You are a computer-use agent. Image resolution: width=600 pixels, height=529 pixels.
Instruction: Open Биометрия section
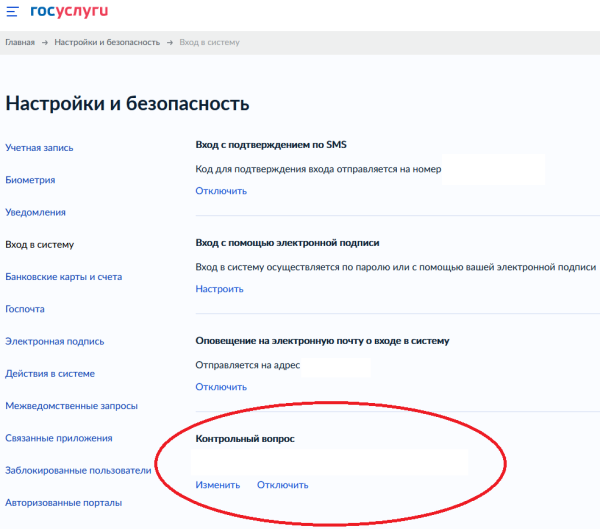pos(30,180)
